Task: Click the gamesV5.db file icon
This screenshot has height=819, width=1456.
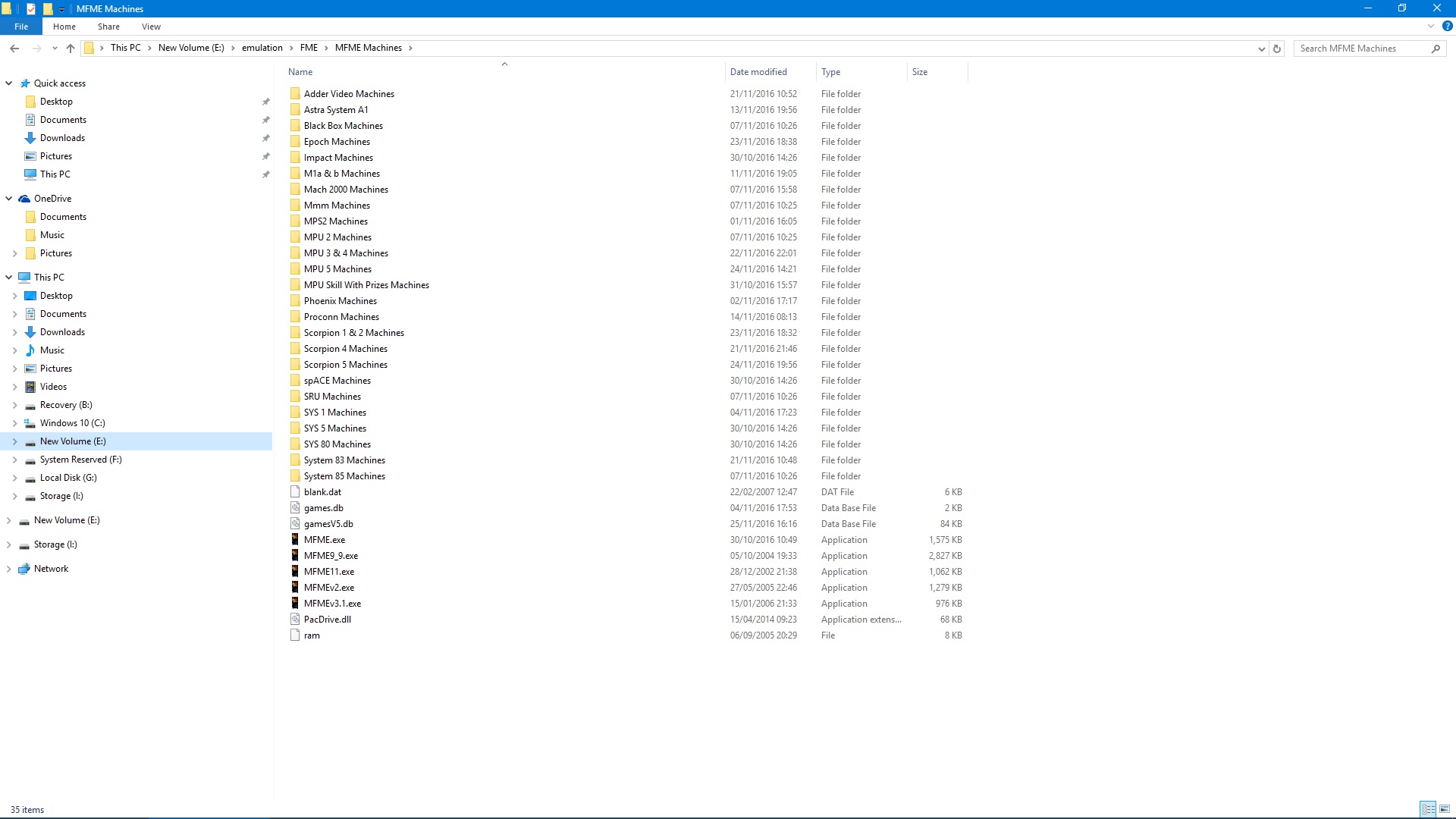Action: click(x=295, y=524)
